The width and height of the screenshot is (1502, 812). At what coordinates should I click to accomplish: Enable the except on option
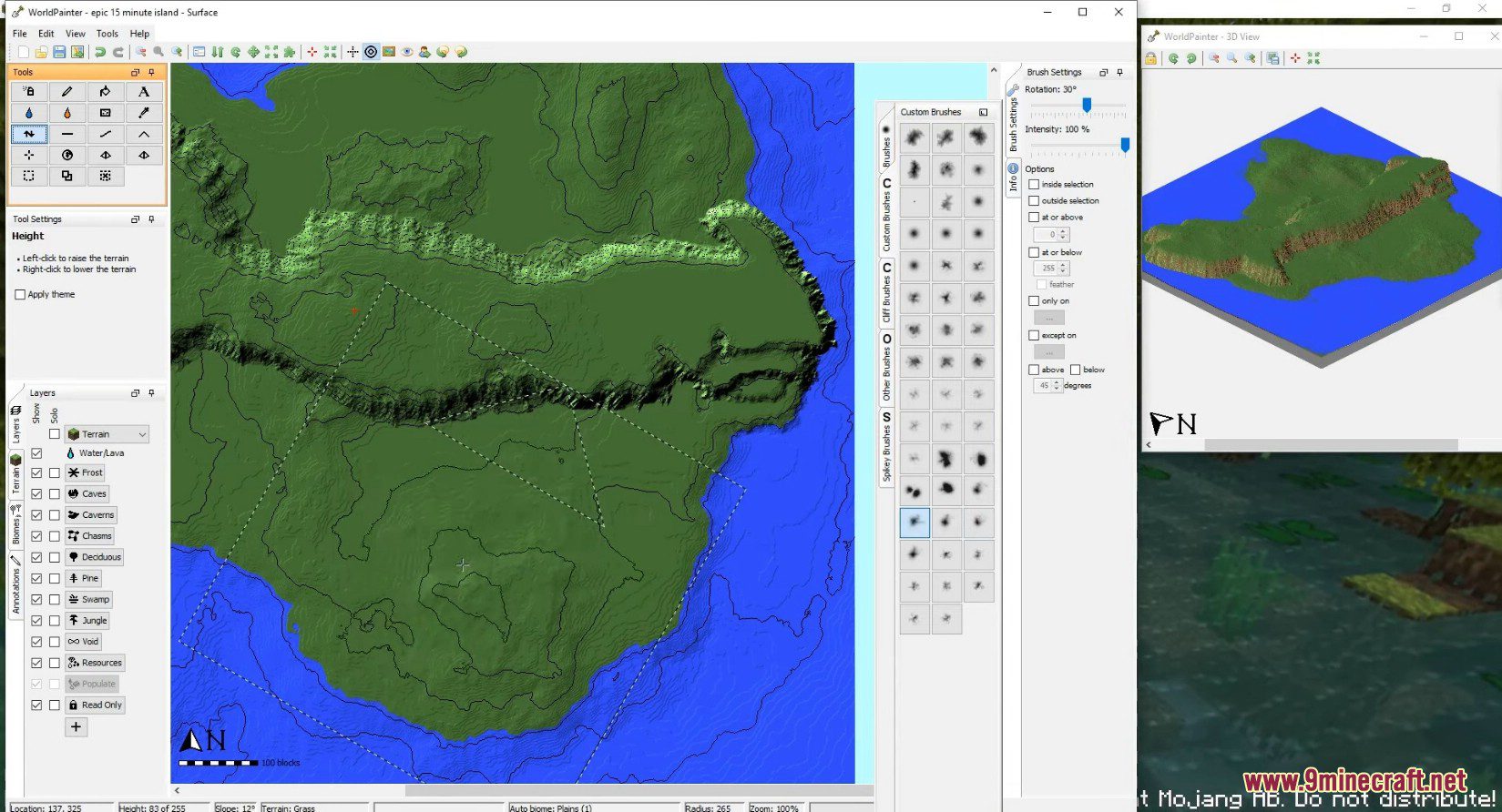pyautogui.click(x=1034, y=335)
